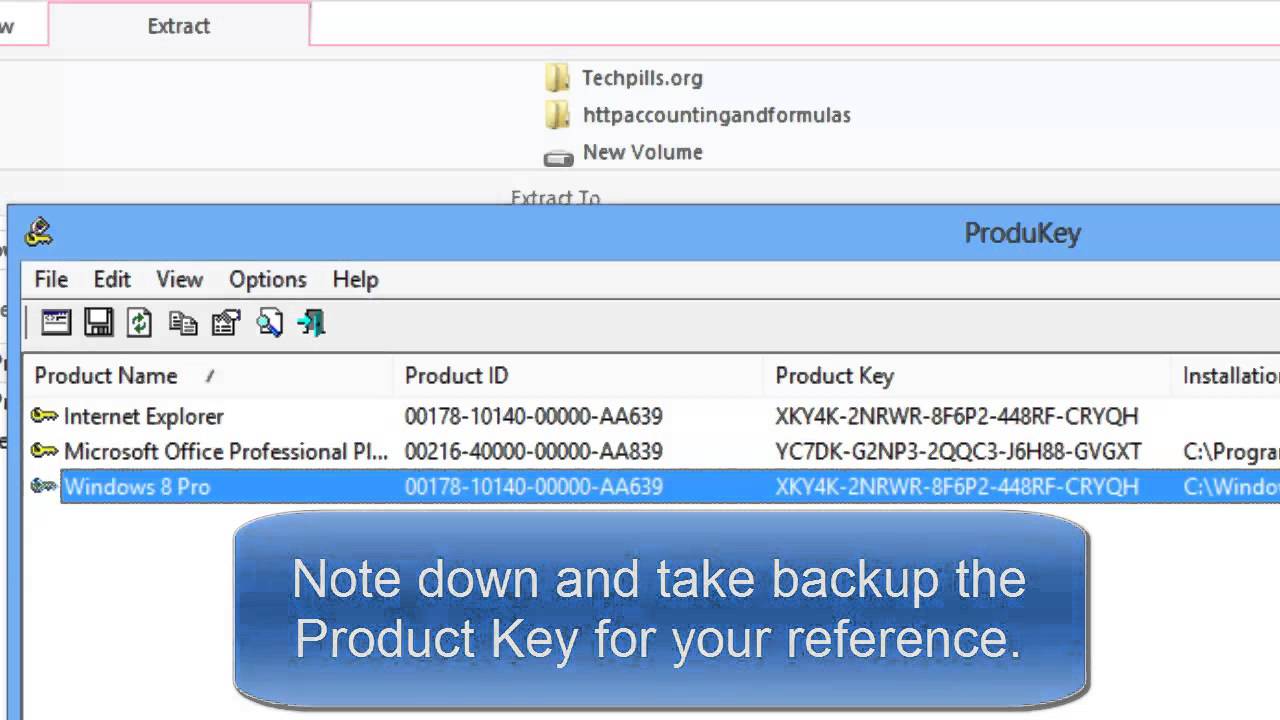Screen dimensions: 1280x720
Task: Click the Copy Selected Items icon
Action: [183, 322]
